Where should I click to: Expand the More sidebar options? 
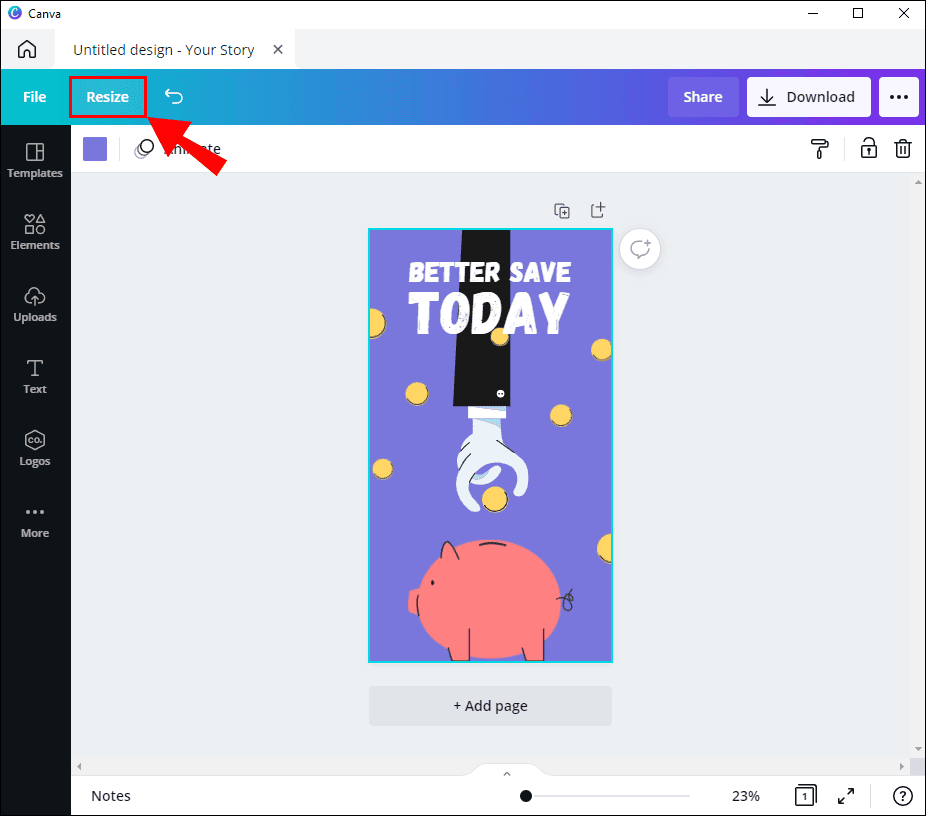(x=35, y=520)
